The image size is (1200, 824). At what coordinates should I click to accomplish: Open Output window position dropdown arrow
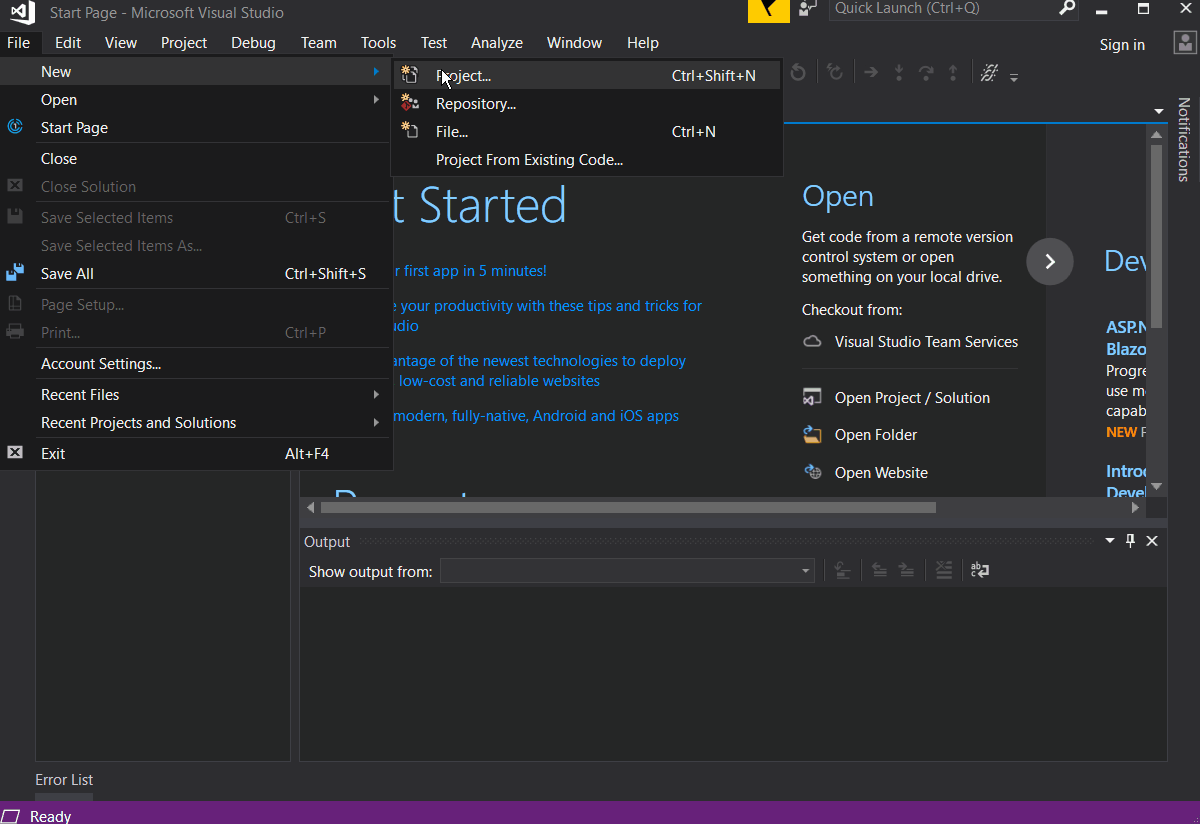(1110, 541)
